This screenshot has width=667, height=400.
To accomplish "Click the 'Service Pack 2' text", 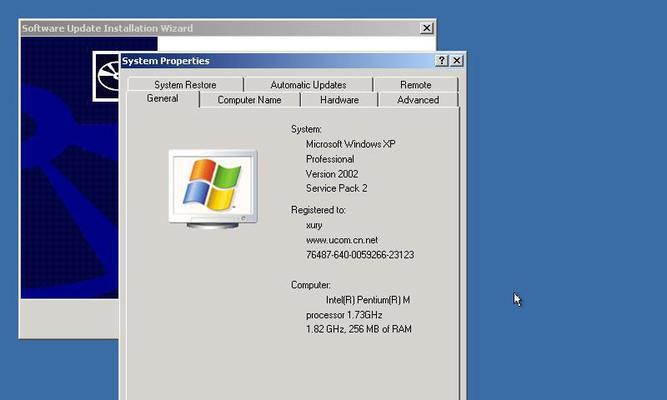I will (x=336, y=189).
